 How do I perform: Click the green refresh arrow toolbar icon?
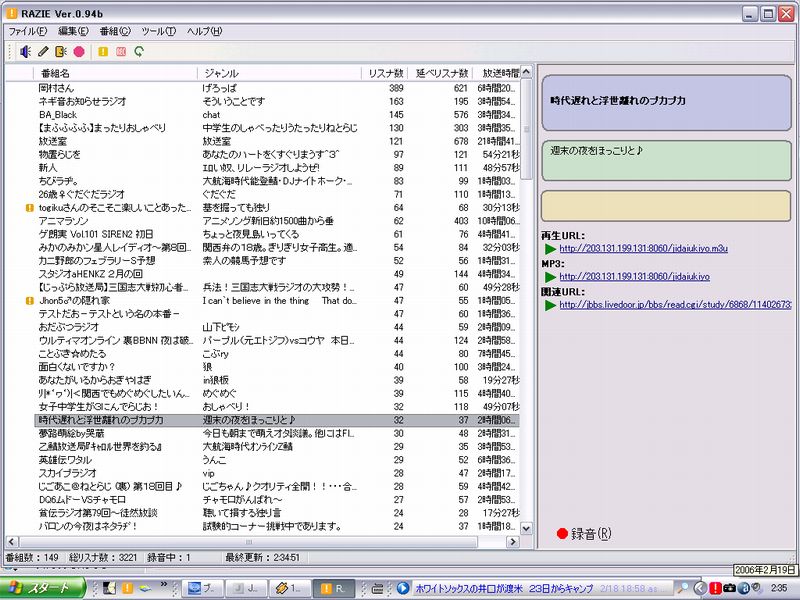click(139, 51)
